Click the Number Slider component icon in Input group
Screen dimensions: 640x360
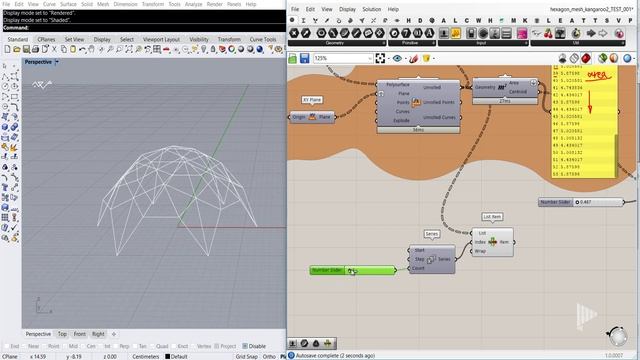444,33
